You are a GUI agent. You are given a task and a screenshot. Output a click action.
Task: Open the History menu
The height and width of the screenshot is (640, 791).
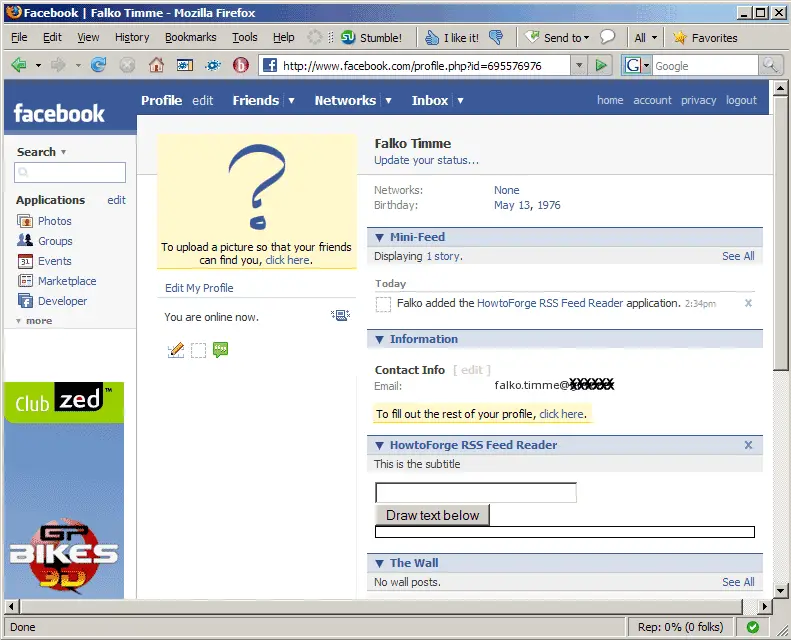pyautogui.click(x=132, y=37)
